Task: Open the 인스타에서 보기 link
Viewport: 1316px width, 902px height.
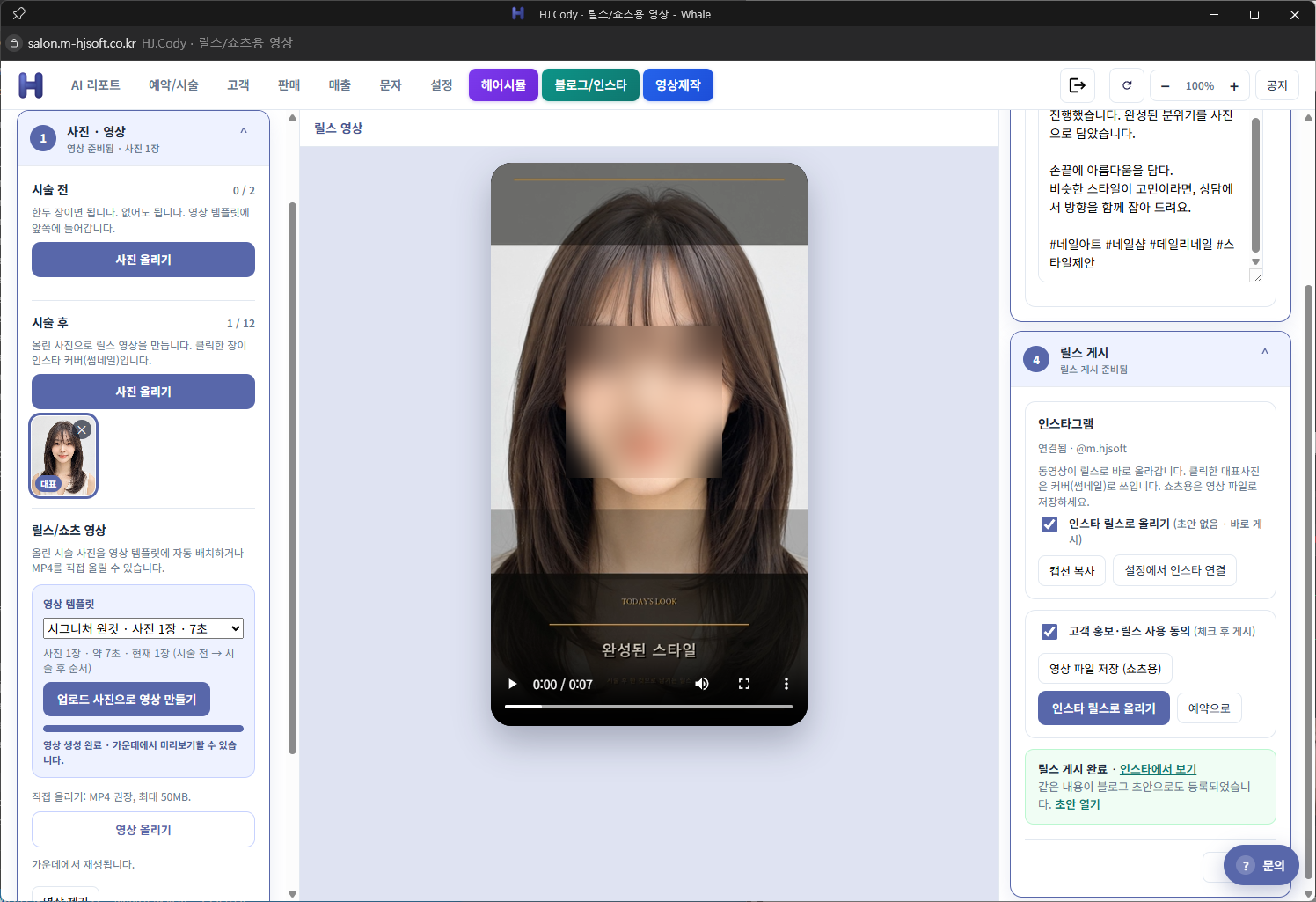Action: pyautogui.click(x=1158, y=769)
